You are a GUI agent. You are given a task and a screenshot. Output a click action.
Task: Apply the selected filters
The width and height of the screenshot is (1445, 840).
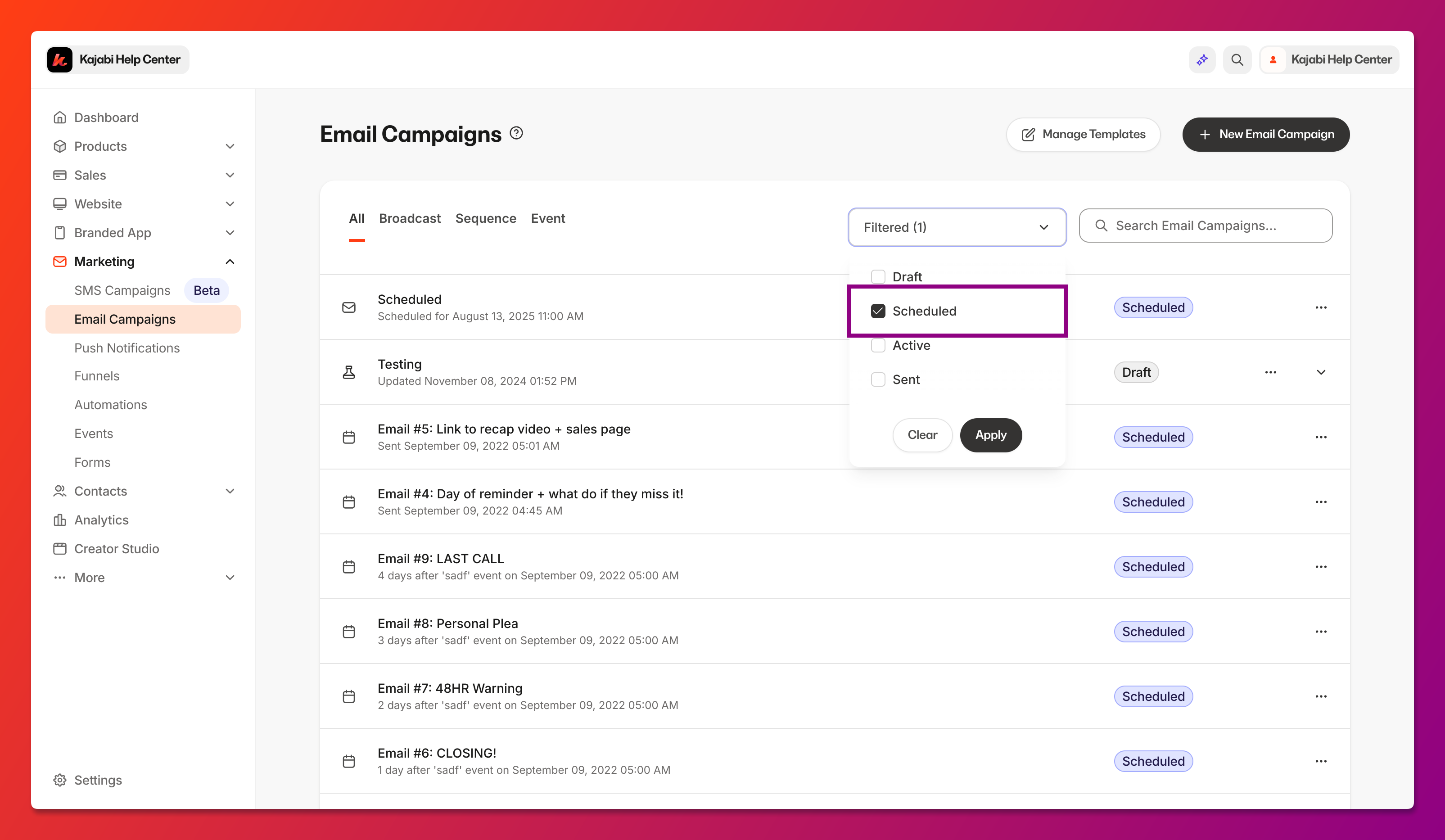(991, 434)
